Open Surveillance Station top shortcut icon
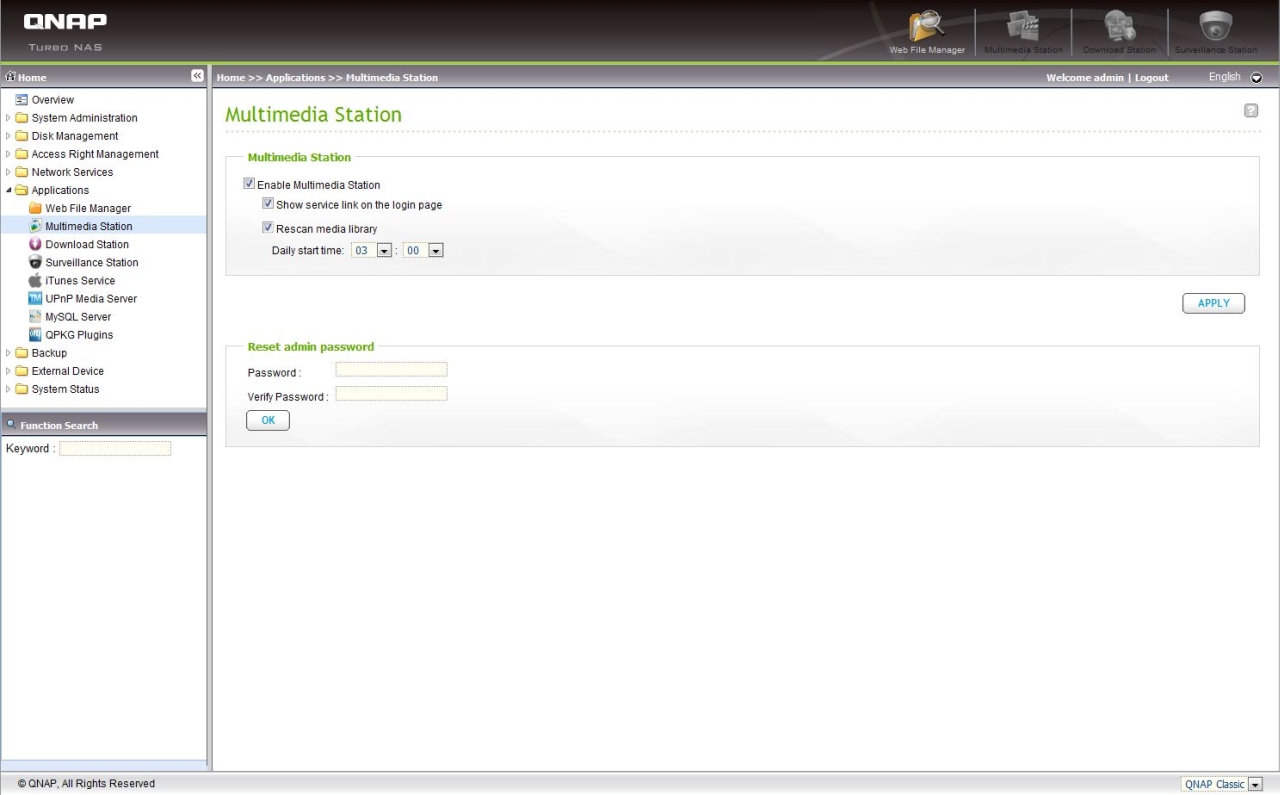The width and height of the screenshot is (1280, 795). coord(1215,30)
